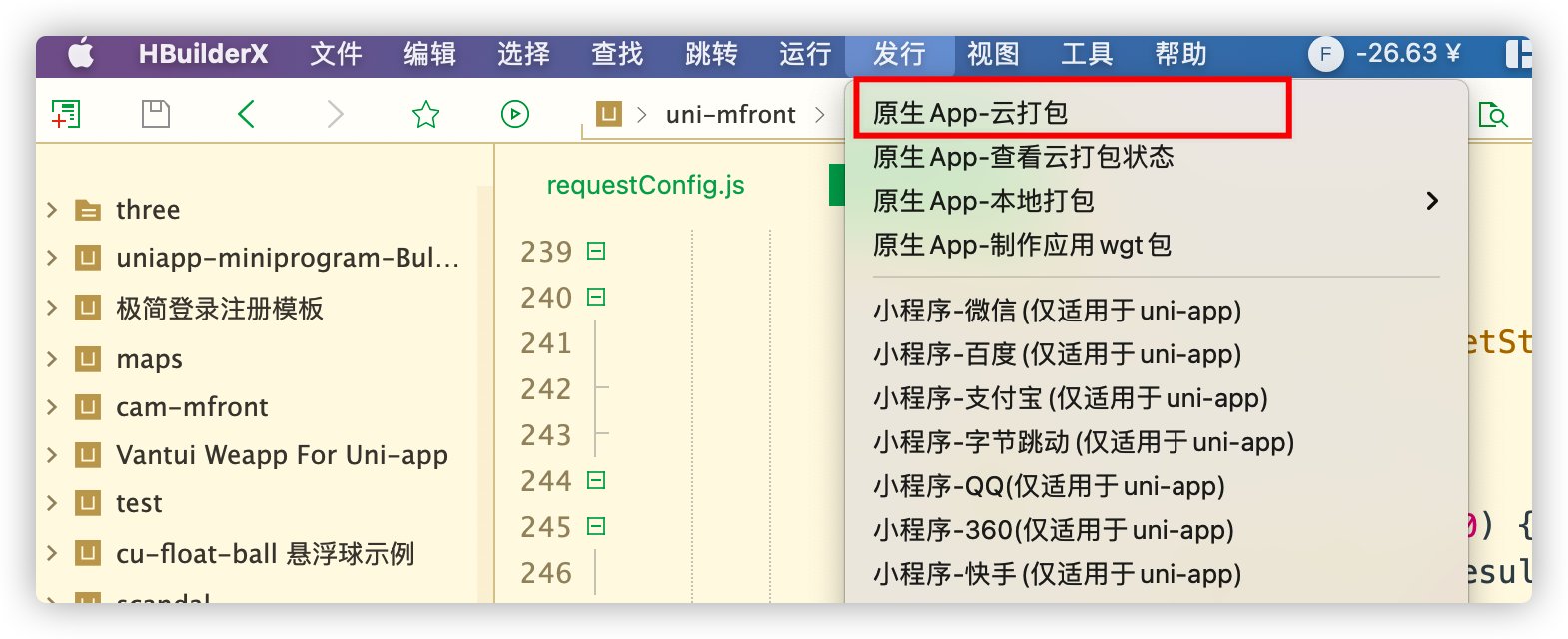Expand cu-float-ball 悬浮球示例 project
1568x639 pixels.
click(52, 553)
